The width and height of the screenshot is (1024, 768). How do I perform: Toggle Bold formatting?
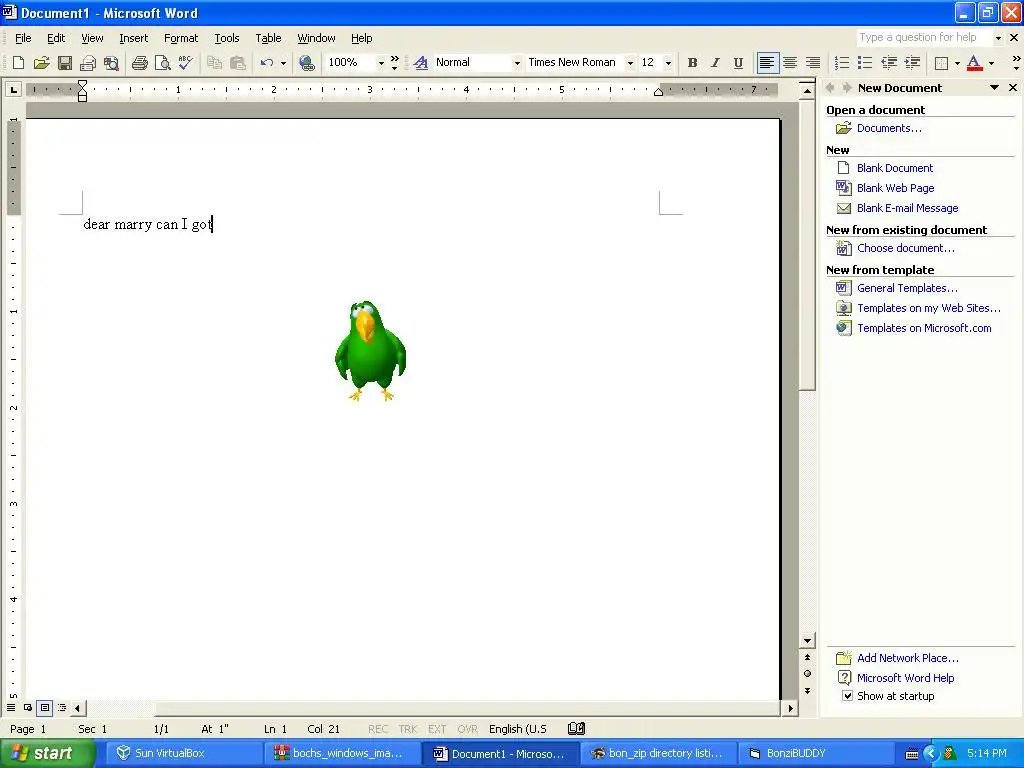point(692,63)
